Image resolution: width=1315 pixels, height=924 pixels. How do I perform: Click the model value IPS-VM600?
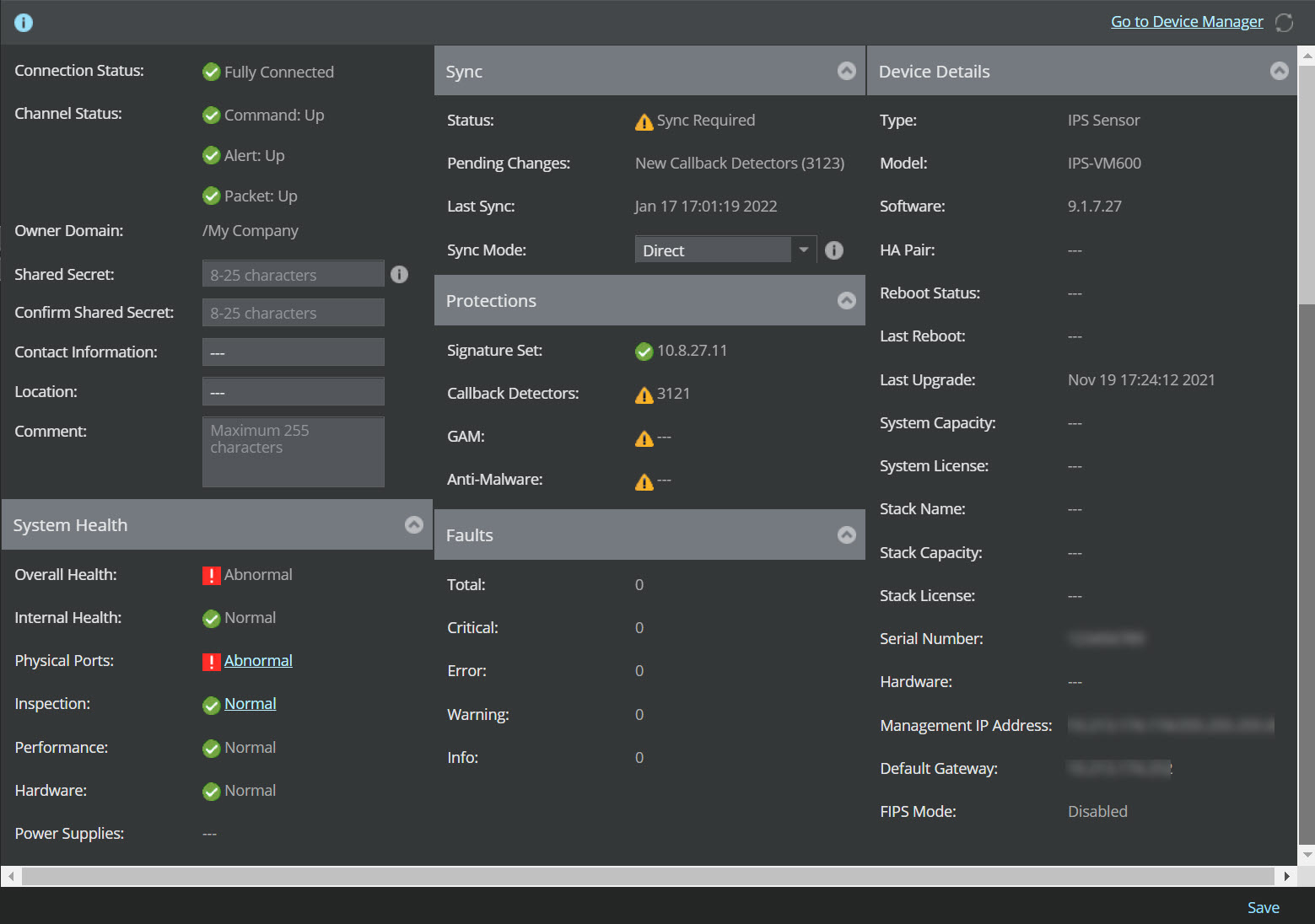pos(1104,163)
